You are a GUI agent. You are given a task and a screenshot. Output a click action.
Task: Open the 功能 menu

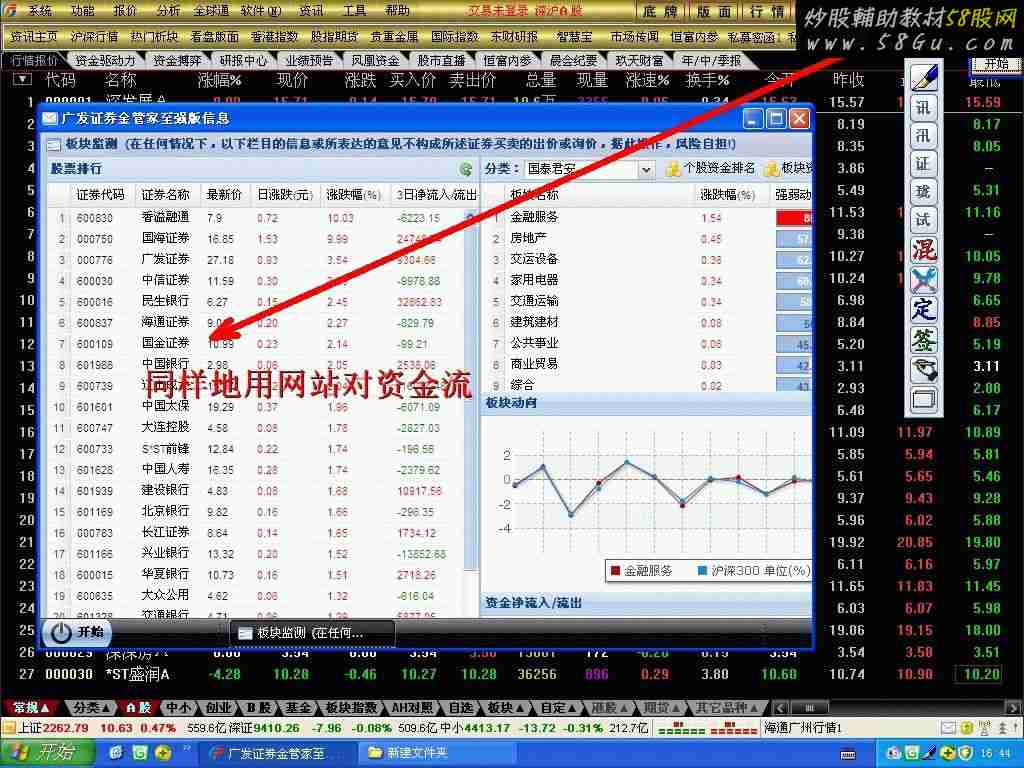tap(82, 10)
